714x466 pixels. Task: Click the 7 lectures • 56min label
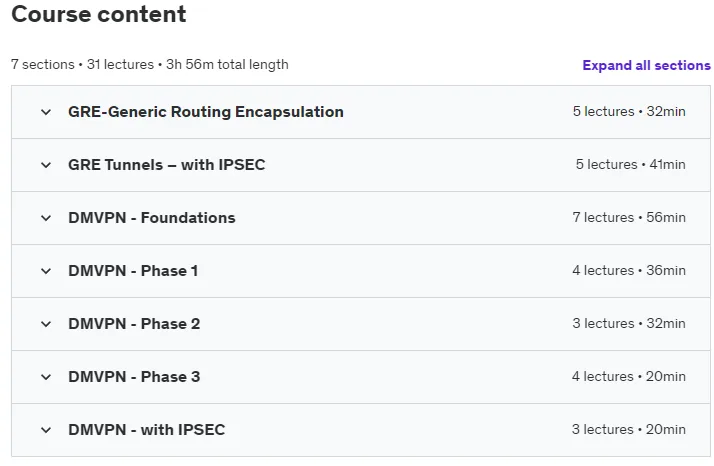629,217
